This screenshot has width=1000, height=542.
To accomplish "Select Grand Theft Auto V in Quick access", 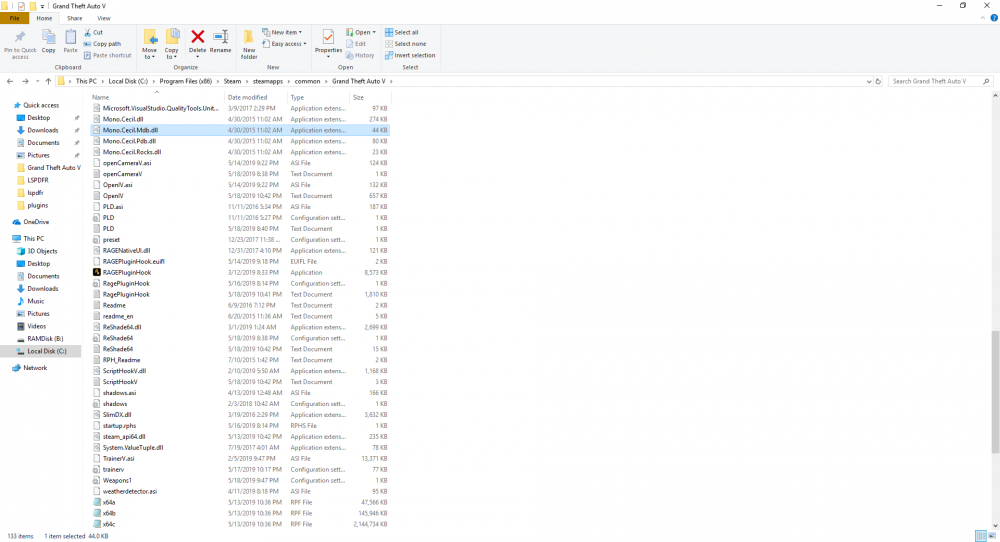I will tap(54, 168).
